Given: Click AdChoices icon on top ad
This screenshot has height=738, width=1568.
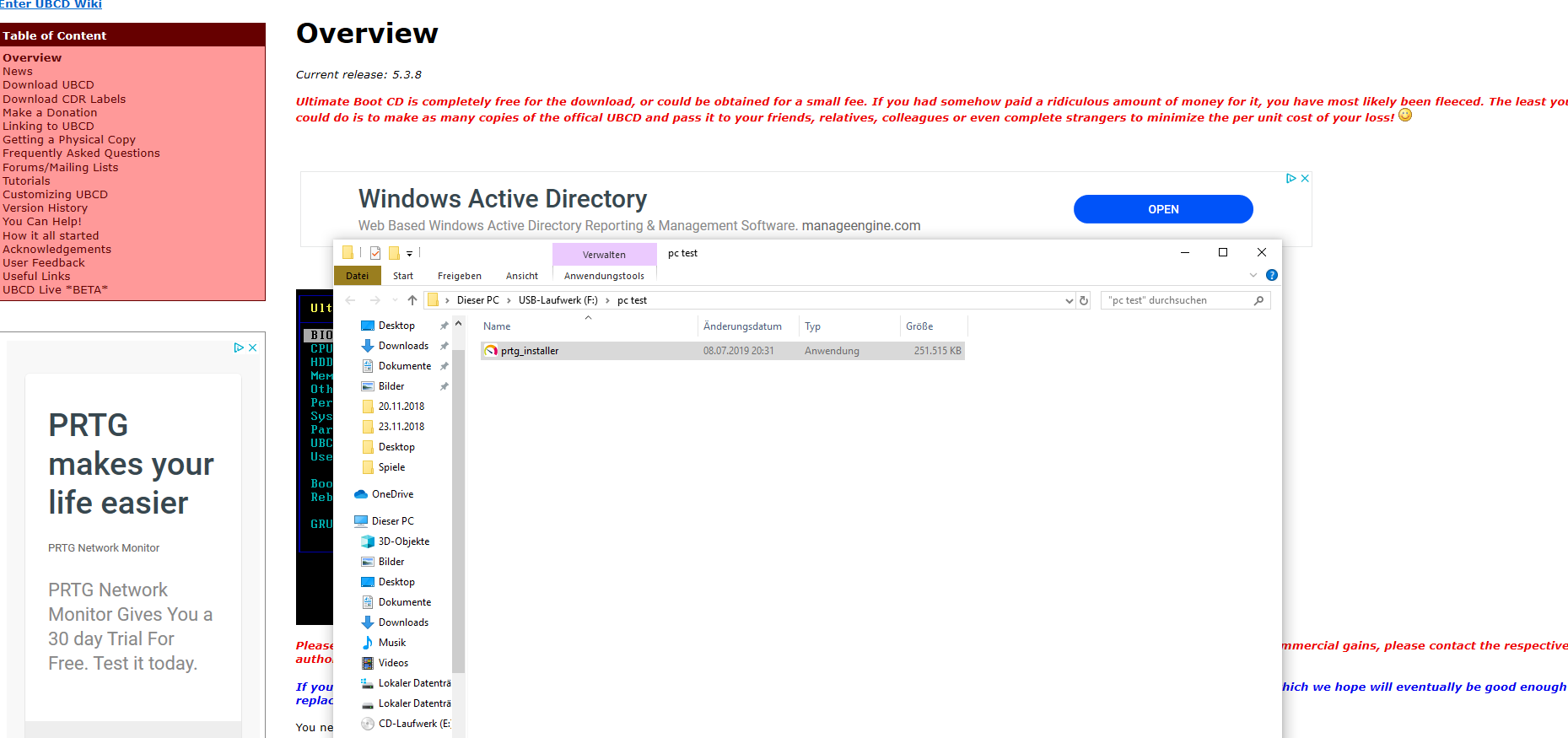Looking at the screenshot, I should pos(1291,178).
